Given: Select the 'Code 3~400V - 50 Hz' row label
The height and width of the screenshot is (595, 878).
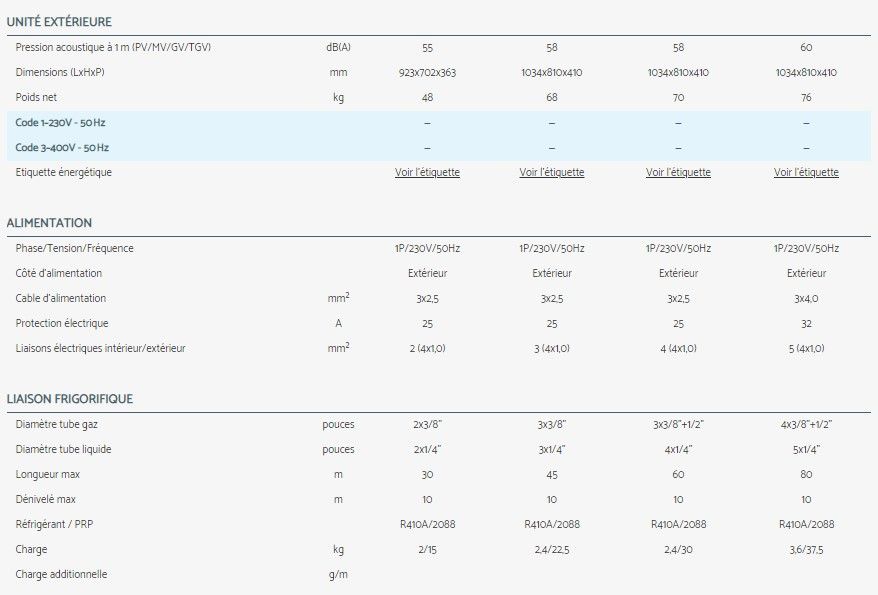Looking at the screenshot, I should pyautogui.click(x=62, y=147).
